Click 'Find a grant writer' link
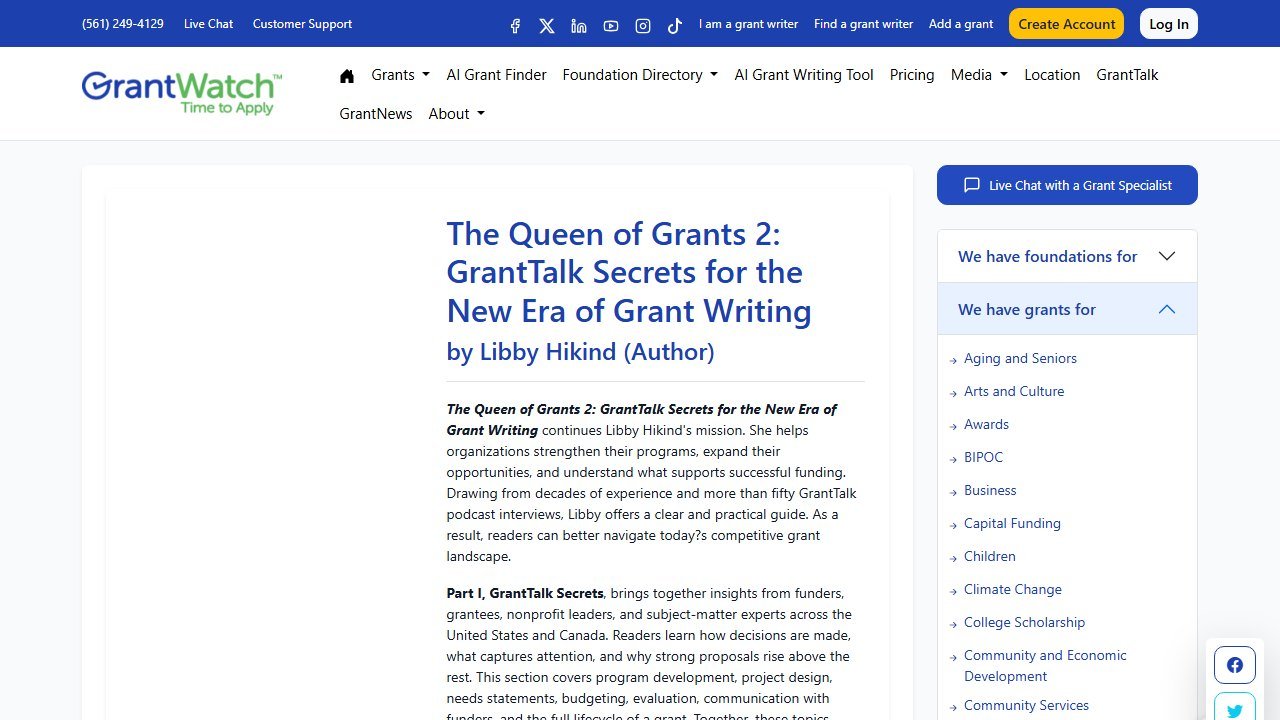Image resolution: width=1280 pixels, height=720 pixels. (863, 24)
